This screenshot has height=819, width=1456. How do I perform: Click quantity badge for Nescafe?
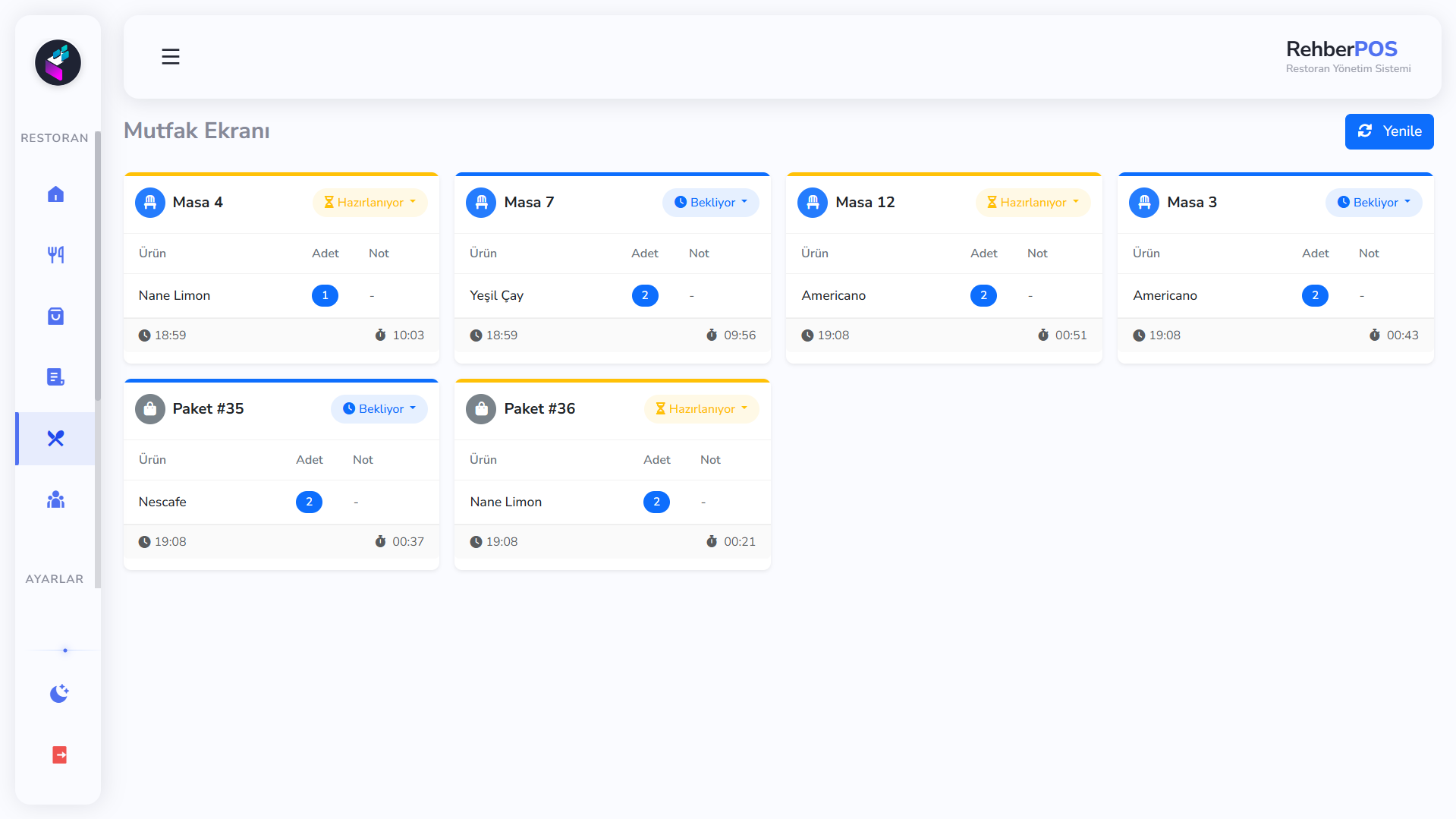click(309, 502)
